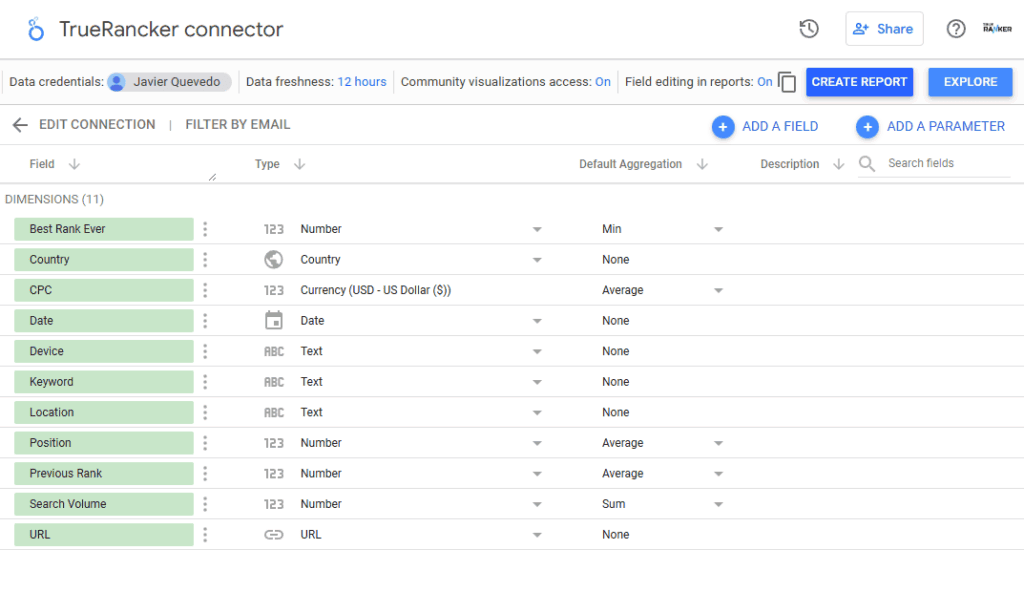Open options menu for Previous Rank field

pyautogui.click(x=205, y=473)
